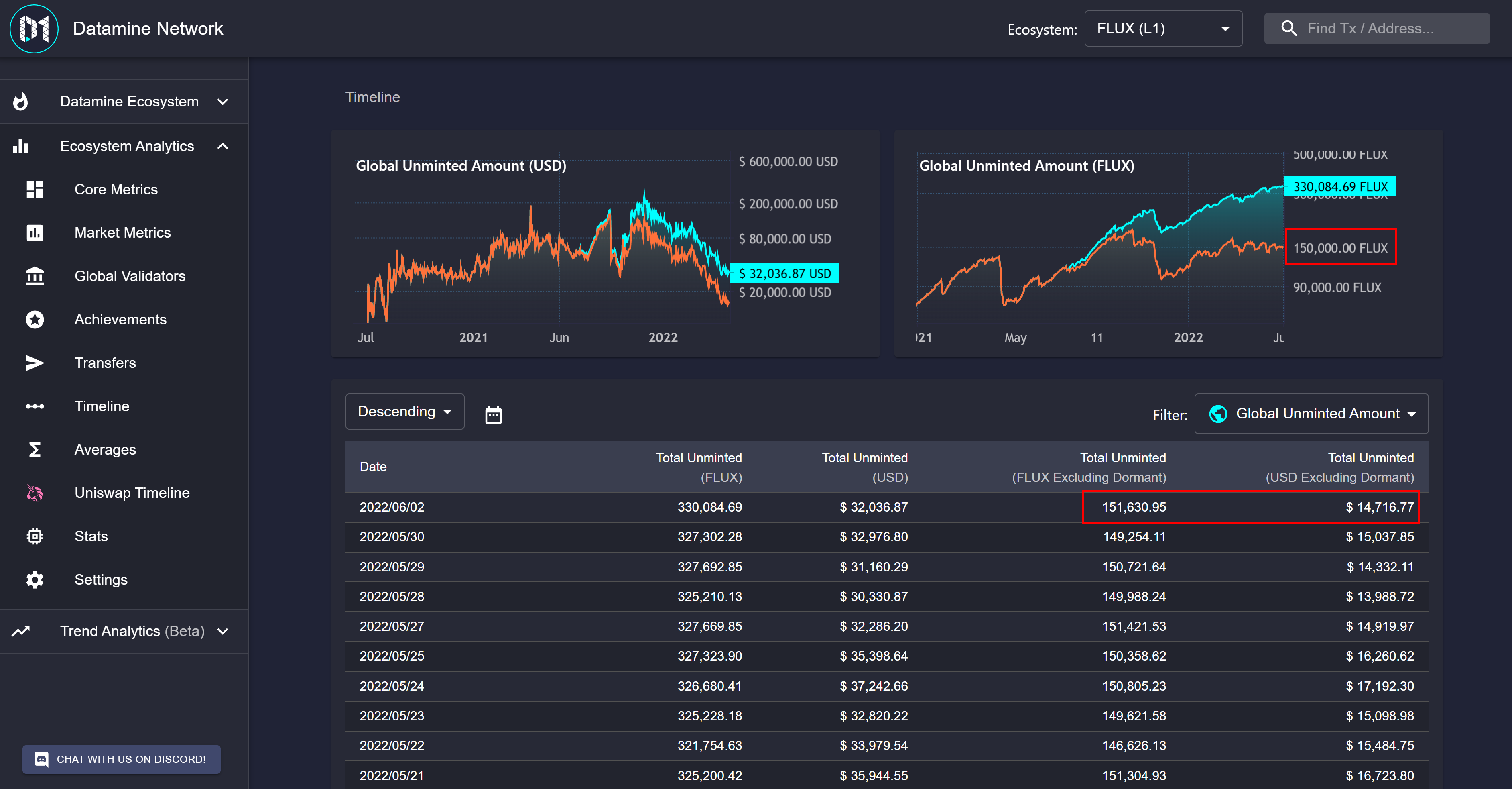Screen dimensions: 1512x789
Task: Click the Trend Analytics trending arrow icon
Action: click(x=20, y=631)
